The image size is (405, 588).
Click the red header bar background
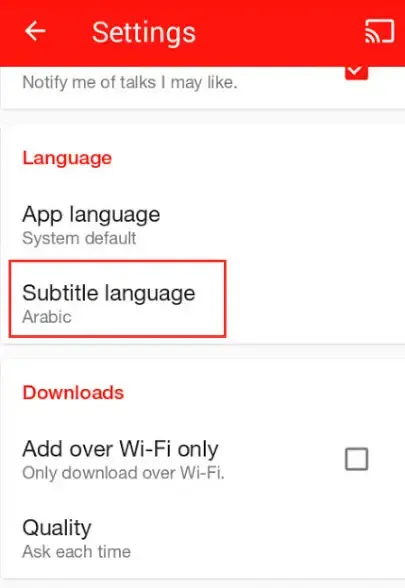pyautogui.click(x=281, y=33)
